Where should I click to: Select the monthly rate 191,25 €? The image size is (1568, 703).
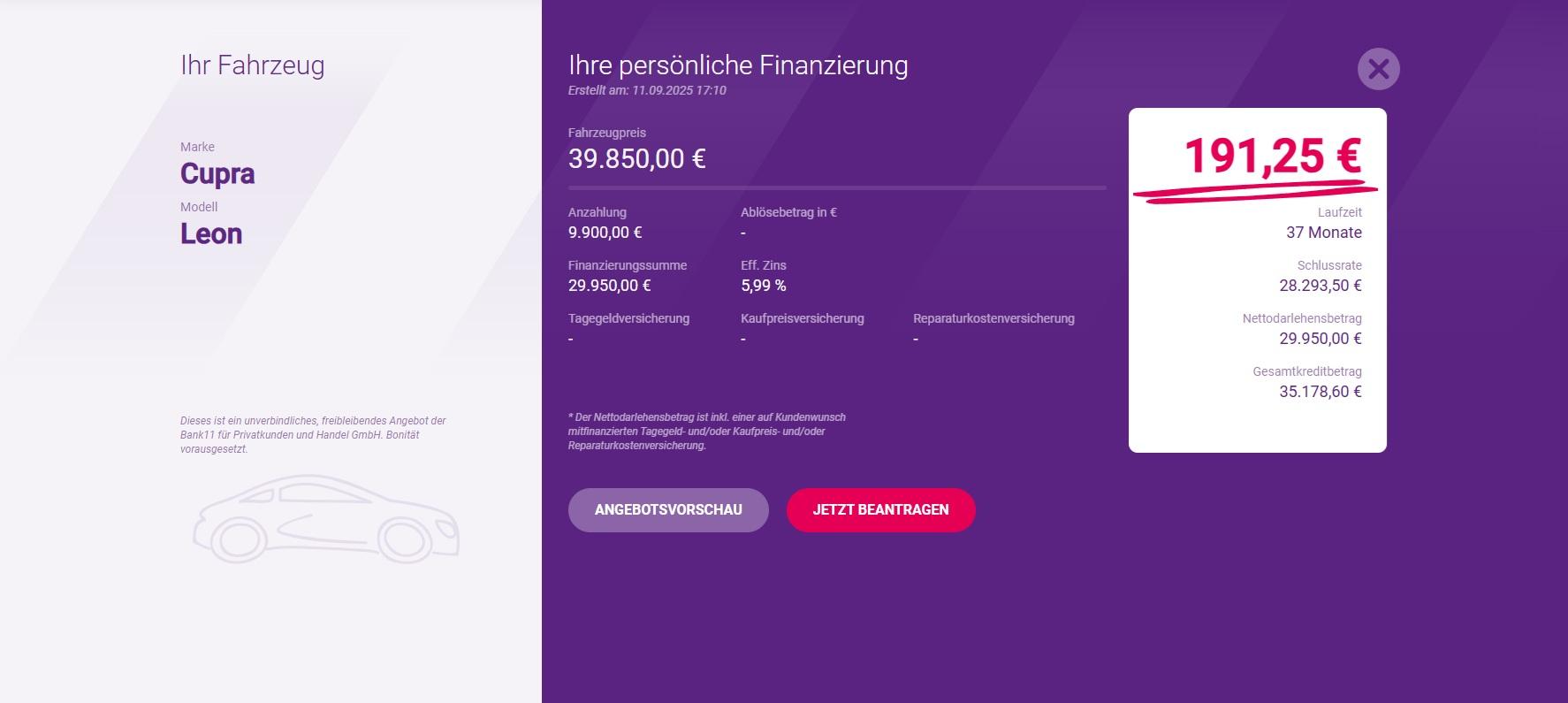point(1273,156)
